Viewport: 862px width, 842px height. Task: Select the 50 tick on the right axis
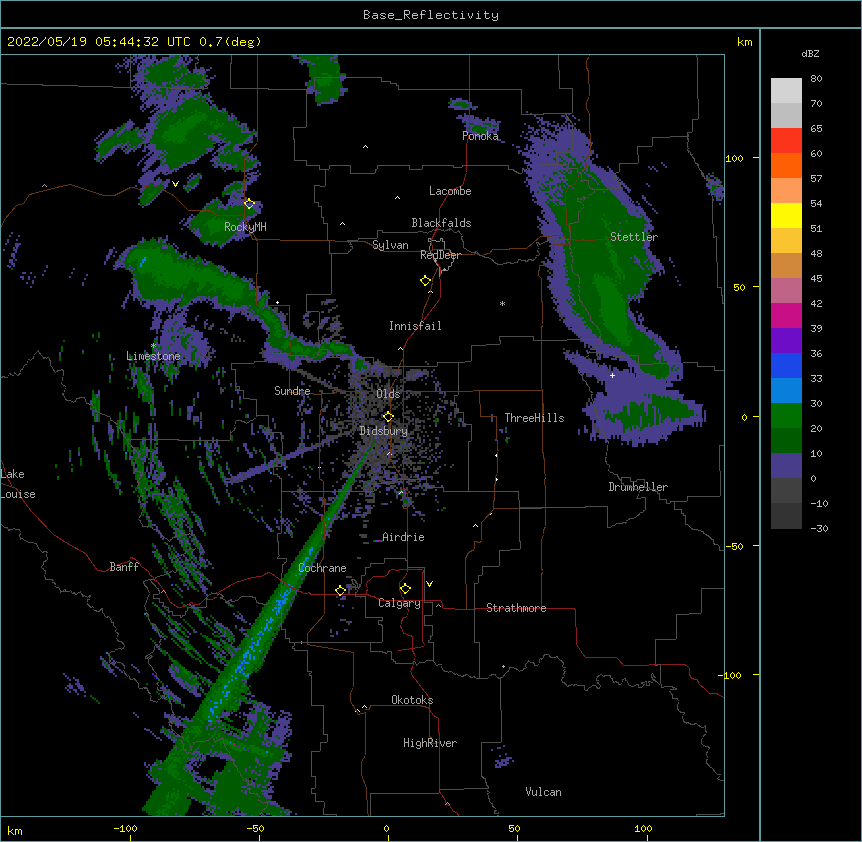click(x=739, y=287)
